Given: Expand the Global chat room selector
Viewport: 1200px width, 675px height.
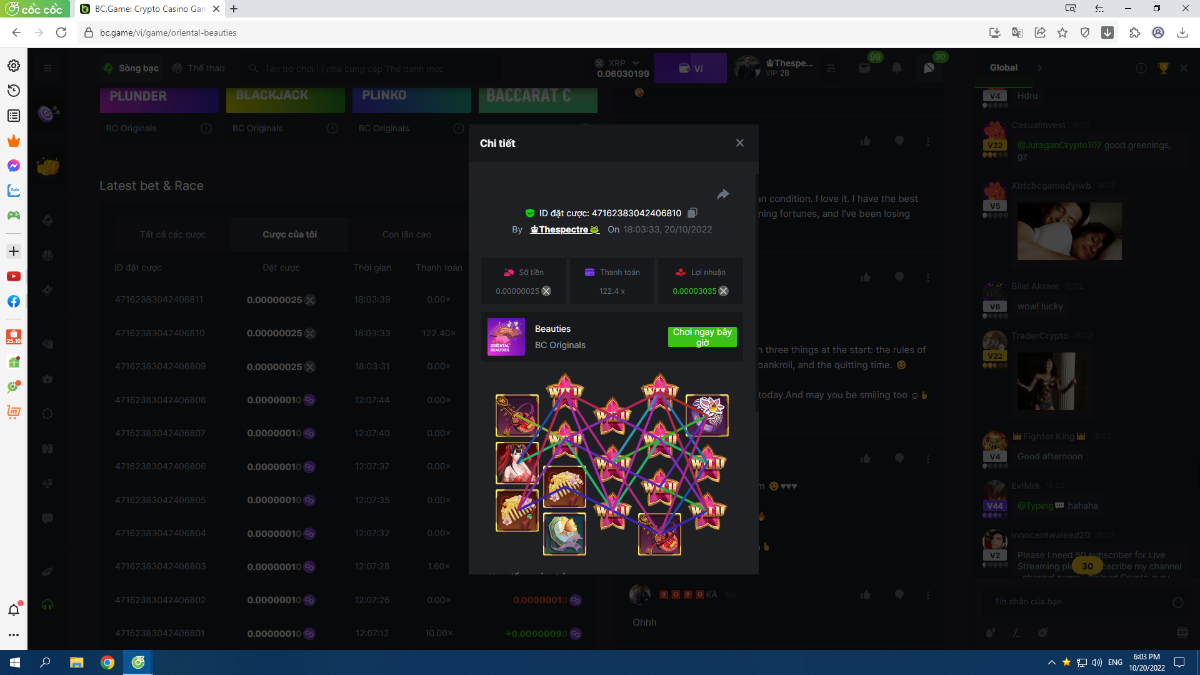Looking at the screenshot, I should click(x=1038, y=68).
